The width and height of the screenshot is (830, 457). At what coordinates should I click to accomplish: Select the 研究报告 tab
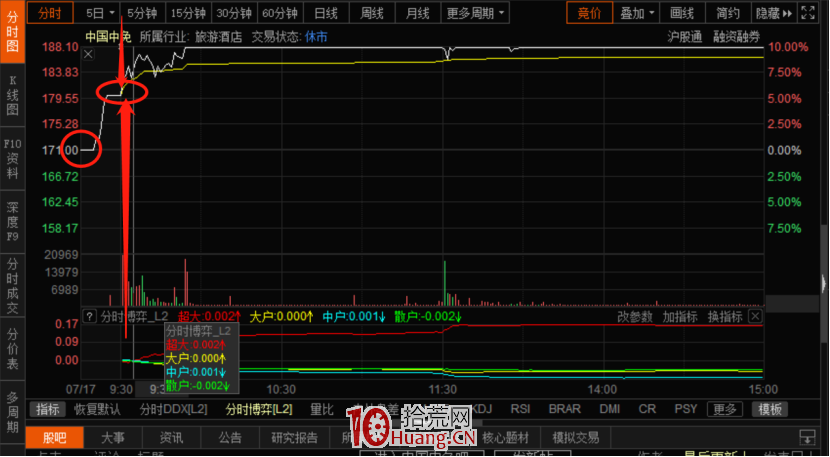click(x=294, y=437)
